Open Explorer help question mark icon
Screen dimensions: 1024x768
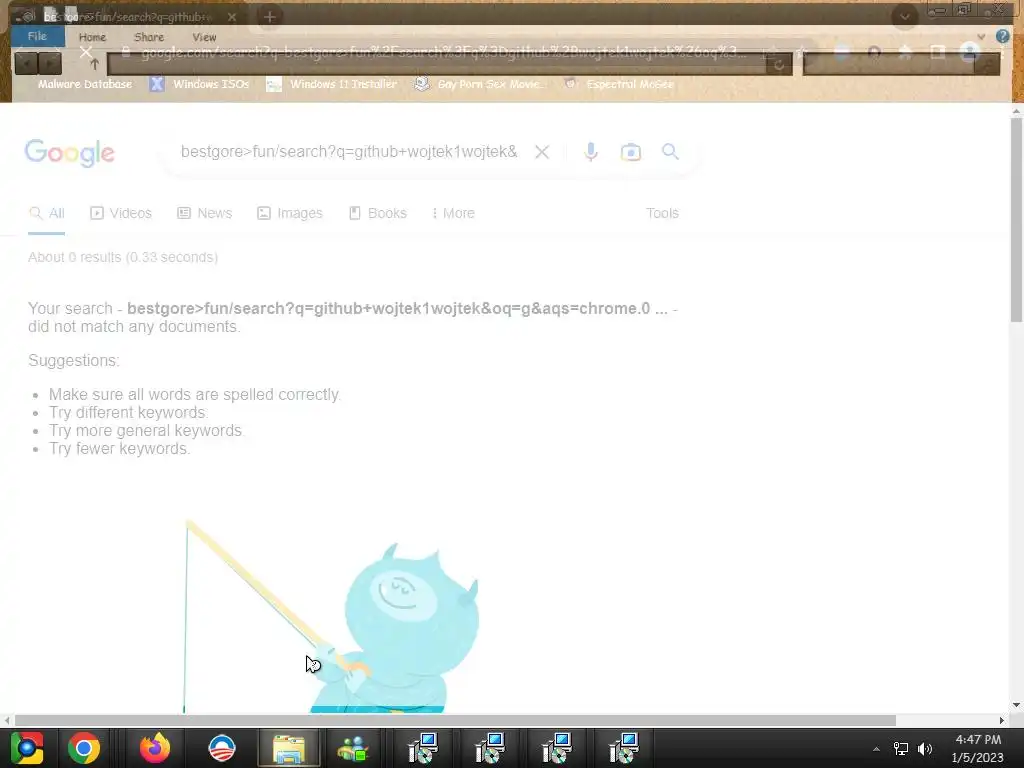click(x=1002, y=37)
